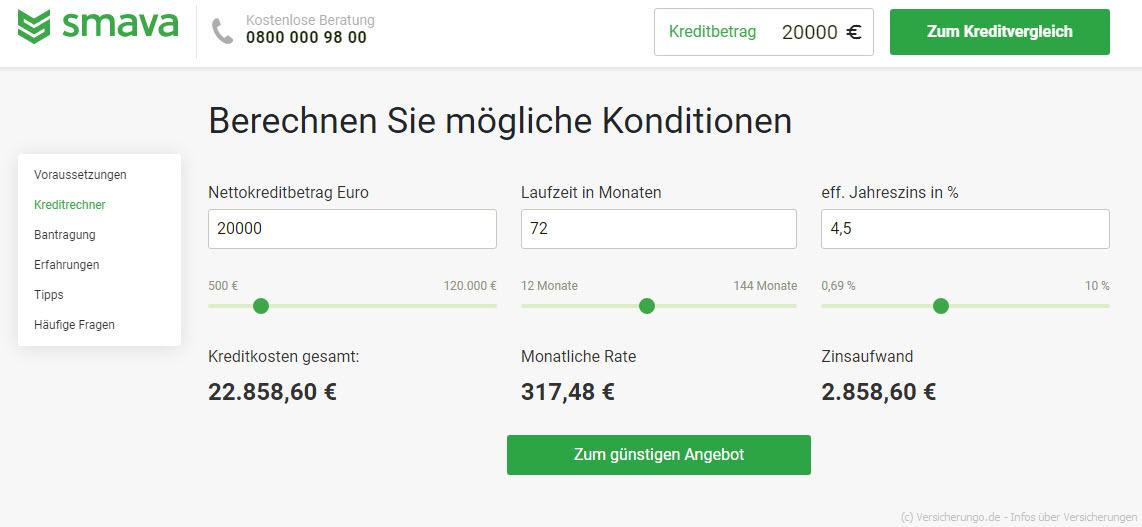Go to Bantragung in the side menu
Screen dimensions: 1142x527
coord(65,234)
